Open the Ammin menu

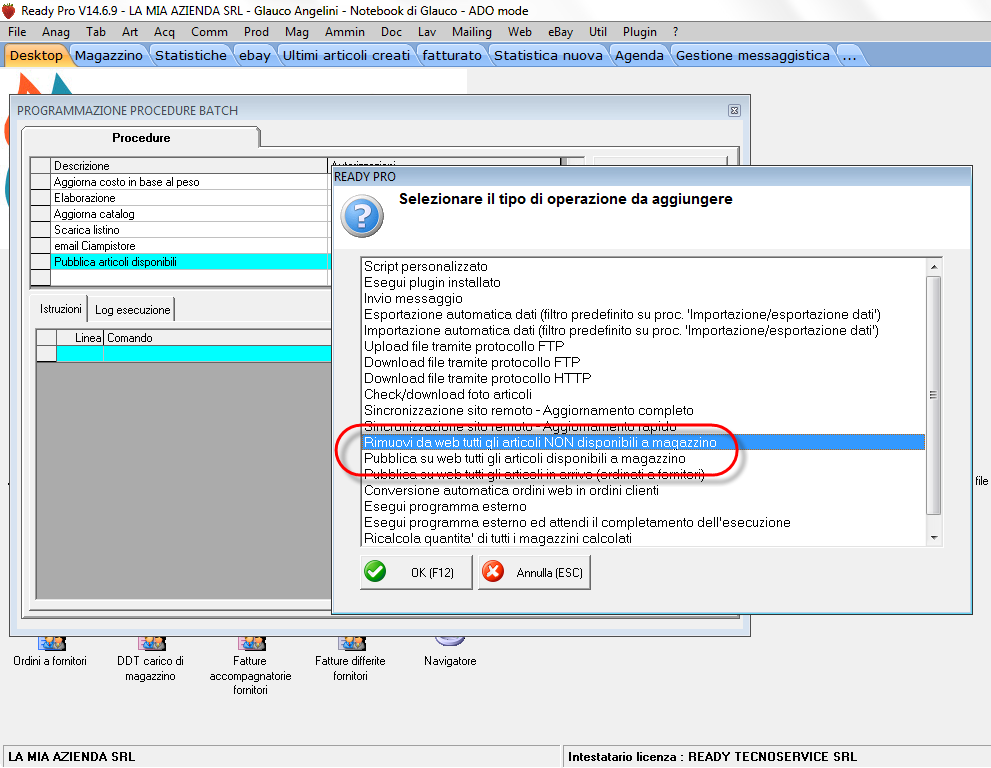[344, 32]
